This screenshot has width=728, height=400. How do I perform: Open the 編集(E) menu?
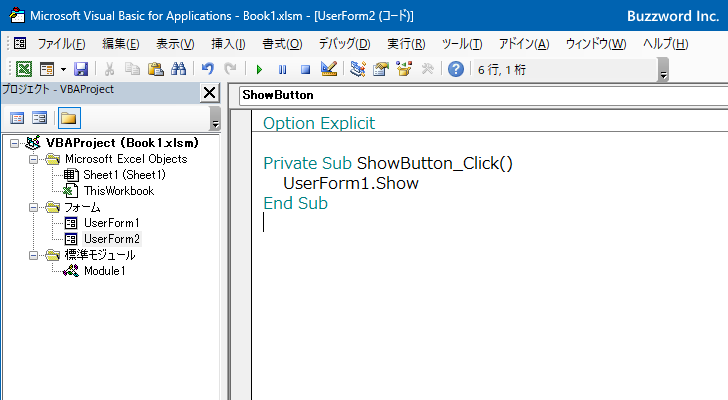(121, 44)
